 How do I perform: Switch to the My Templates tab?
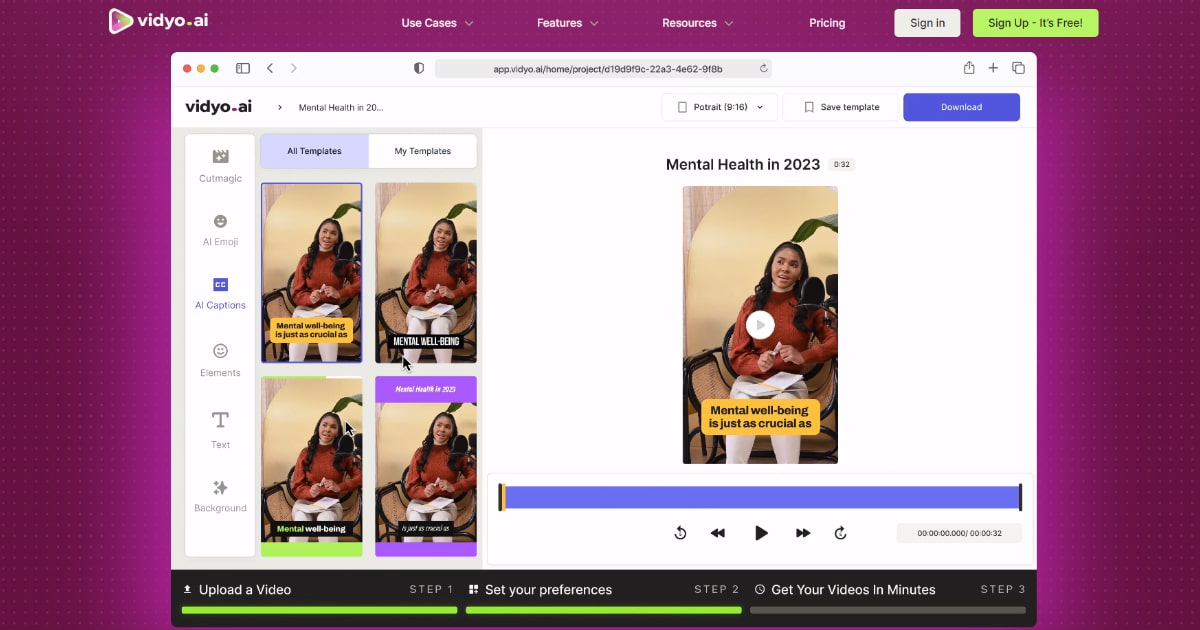[422, 151]
